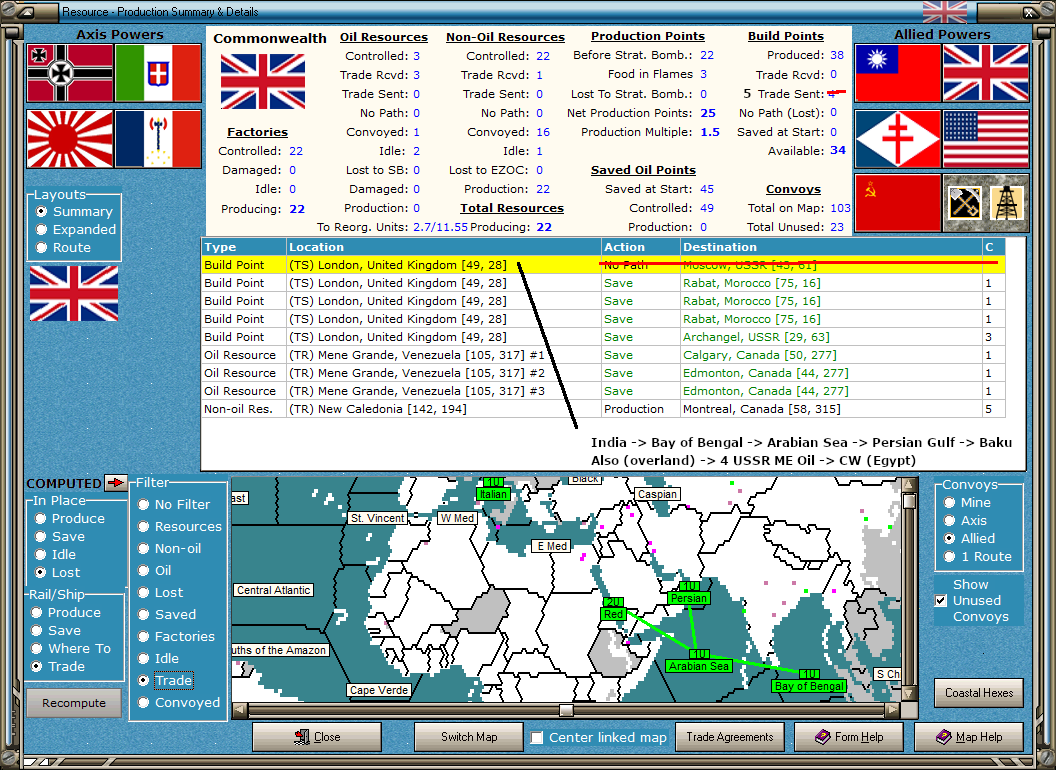The width and height of the screenshot is (1056, 770).
Task: Click map scroll right arrow
Action: coord(892,710)
